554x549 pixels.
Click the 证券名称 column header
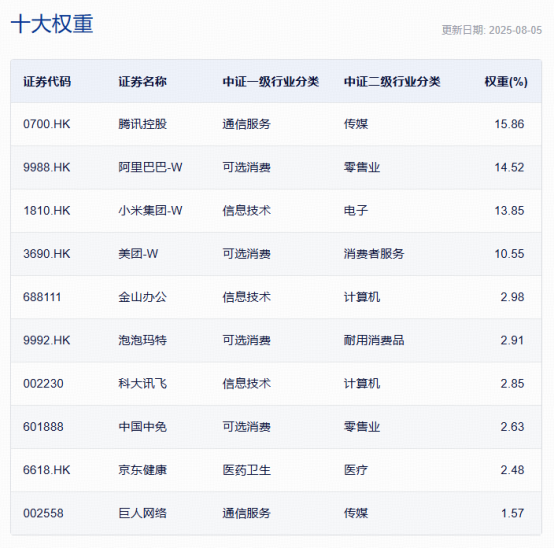pos(142,82)
